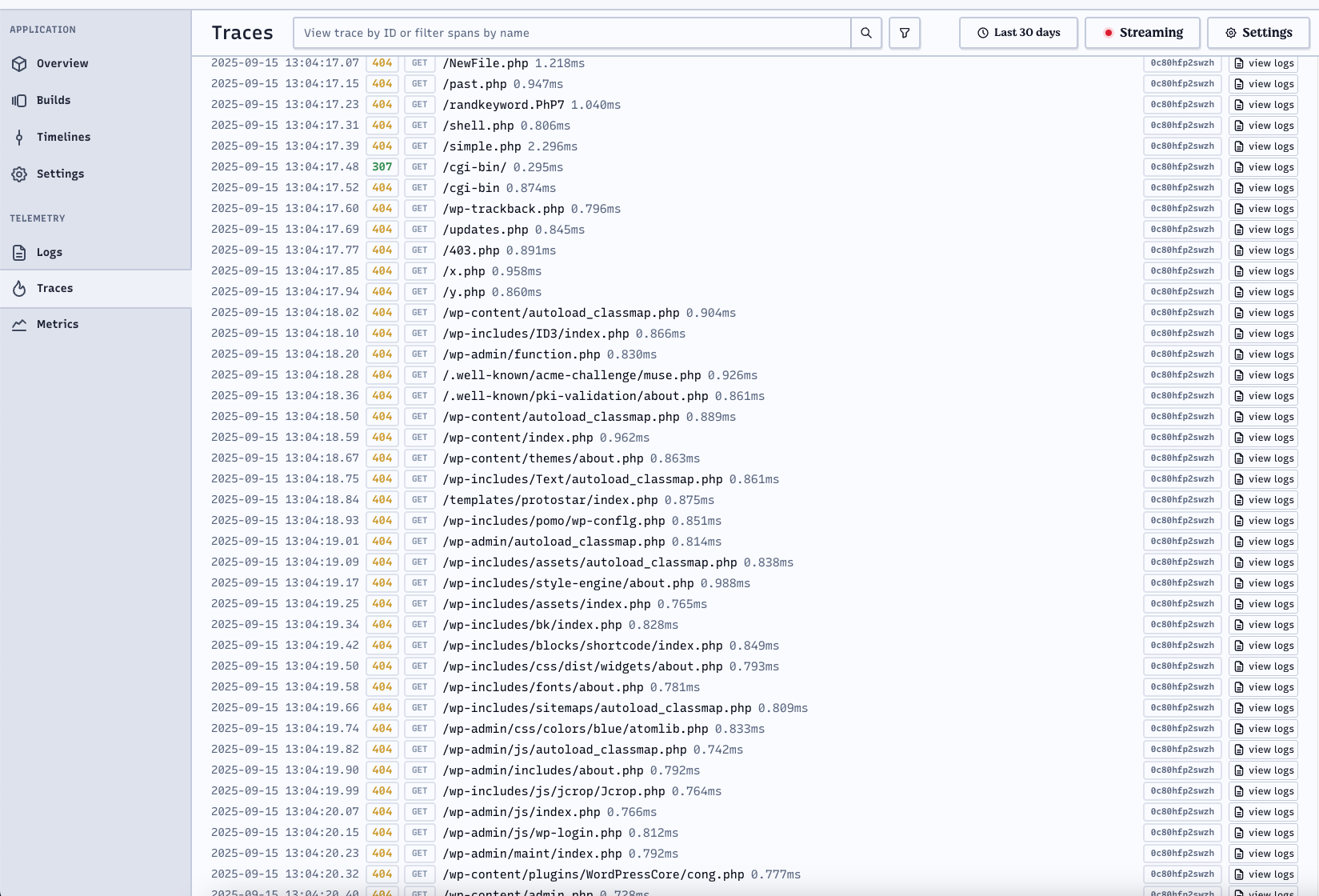Navigate to the Overview page

62,63
